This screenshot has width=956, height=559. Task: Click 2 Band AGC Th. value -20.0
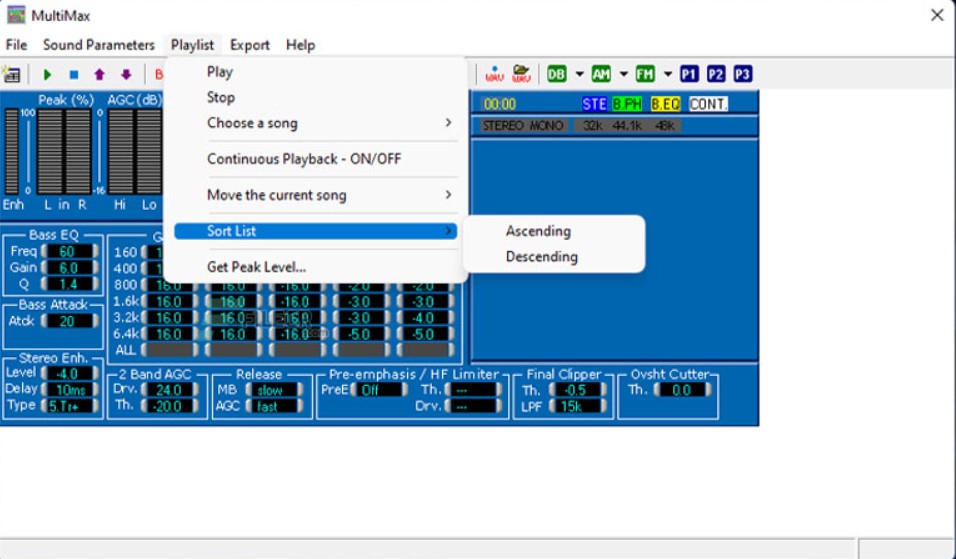(x=169, y=406)
